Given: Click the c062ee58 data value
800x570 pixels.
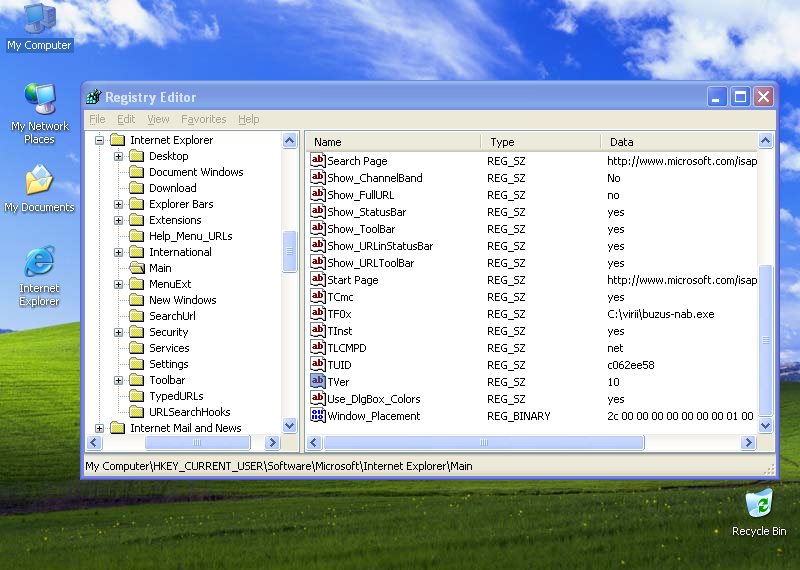Looking at the screenshot, I should 631,365.
